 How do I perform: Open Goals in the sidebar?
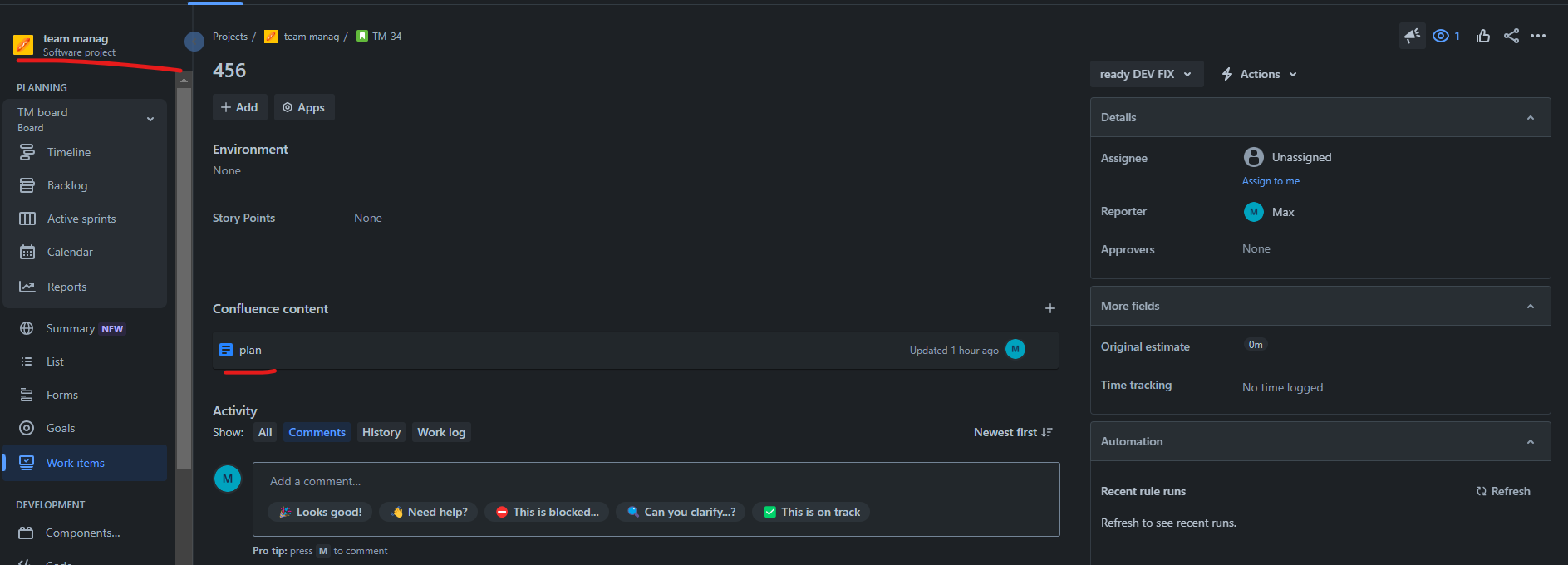pos(61,428)
